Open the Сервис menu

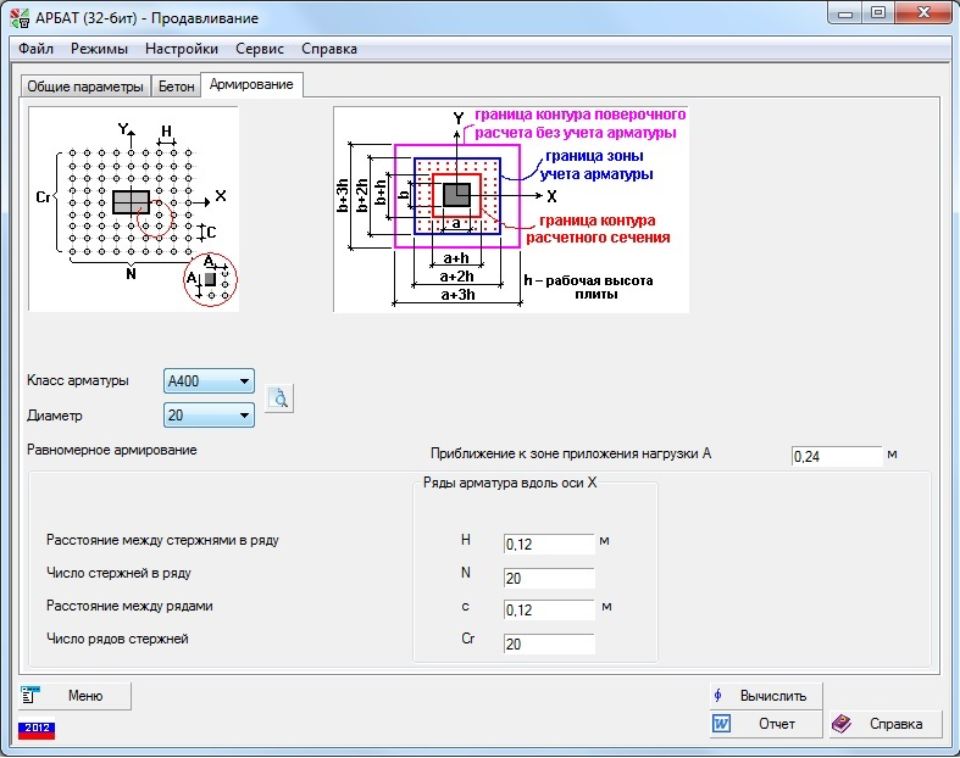(260, 48)
